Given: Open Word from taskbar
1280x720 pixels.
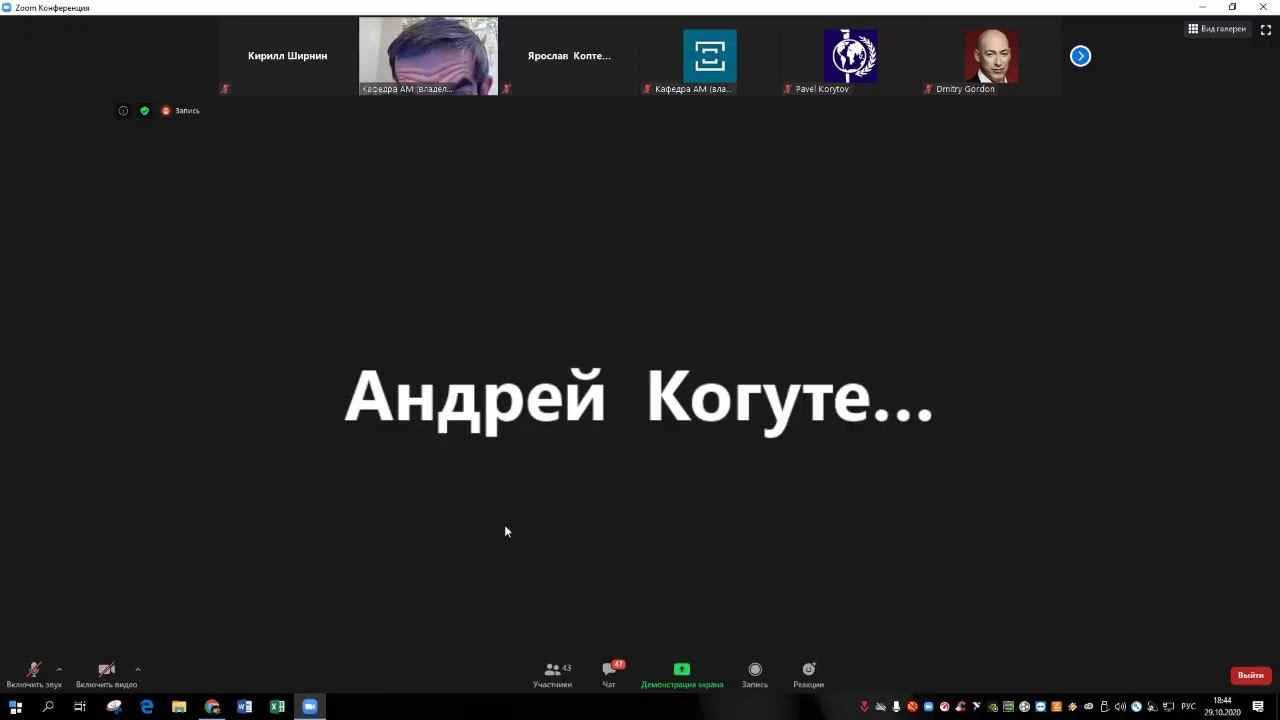Looking at the screenshot, I should point(244,707).
